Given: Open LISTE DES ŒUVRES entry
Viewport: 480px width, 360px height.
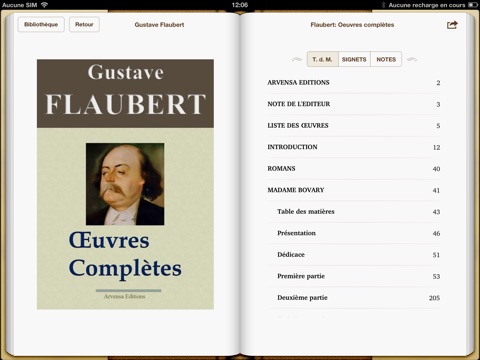Looking at the screenshot, I should 354,126.
